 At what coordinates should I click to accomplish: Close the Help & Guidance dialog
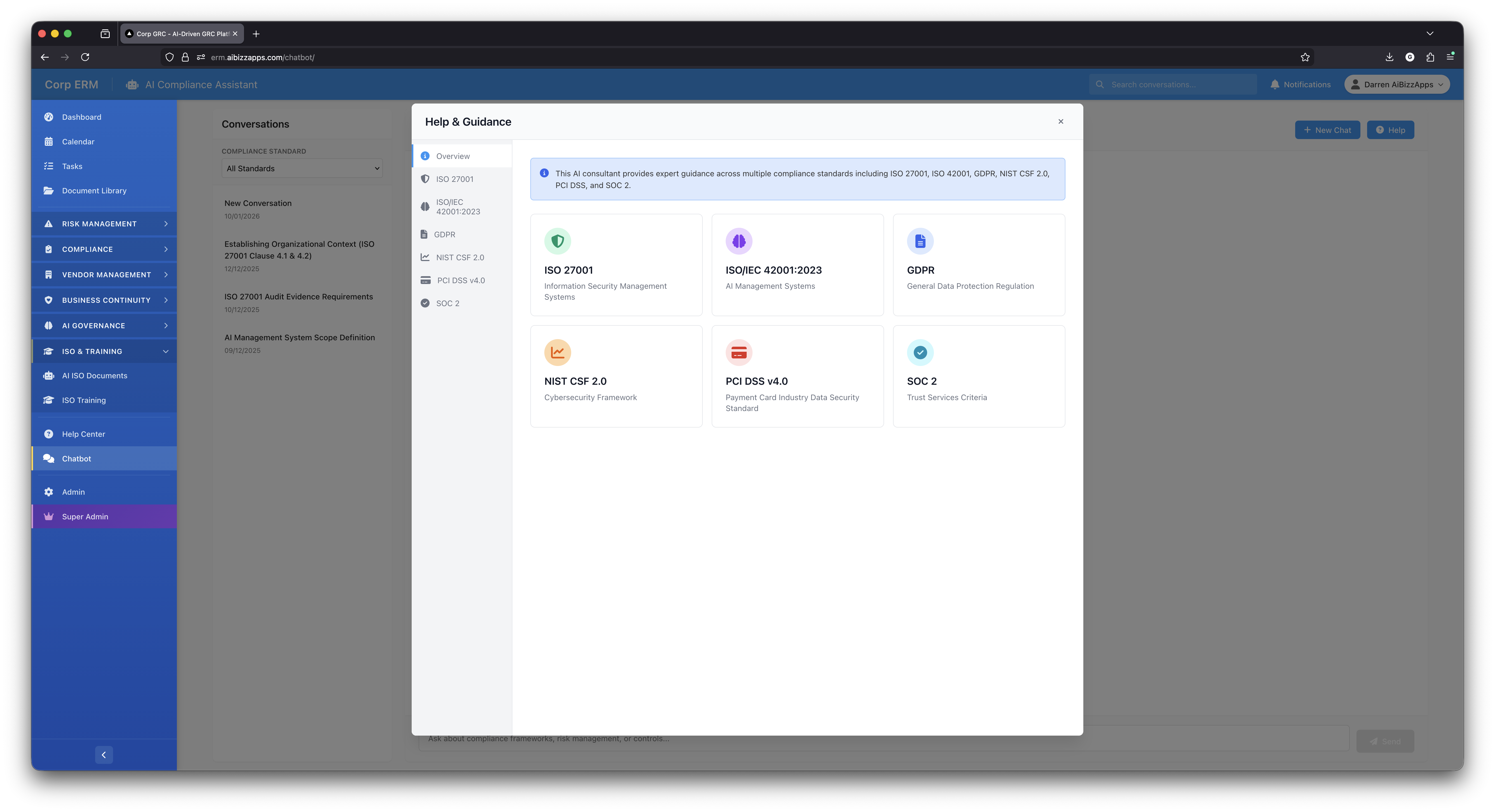(1060, 121)
